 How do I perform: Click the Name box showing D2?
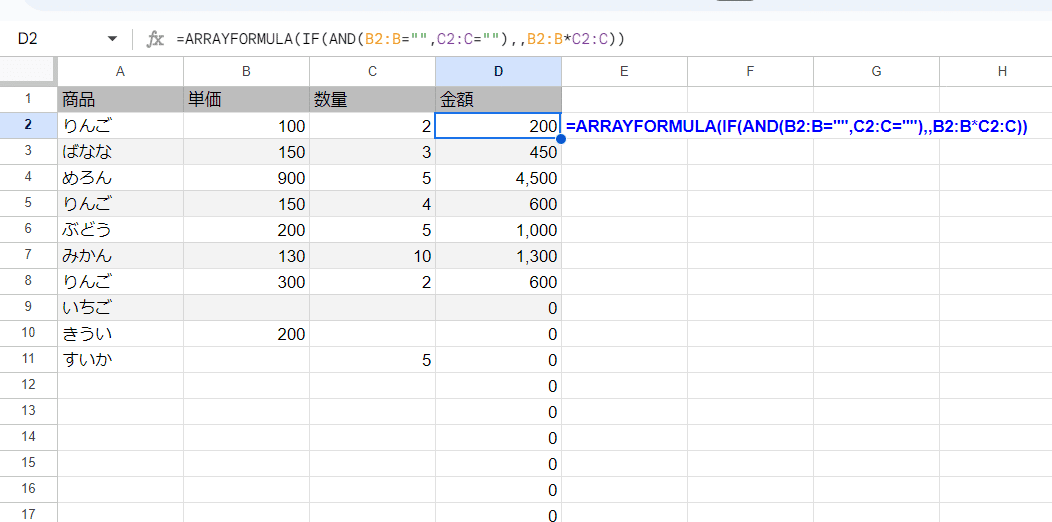[28, 40]
